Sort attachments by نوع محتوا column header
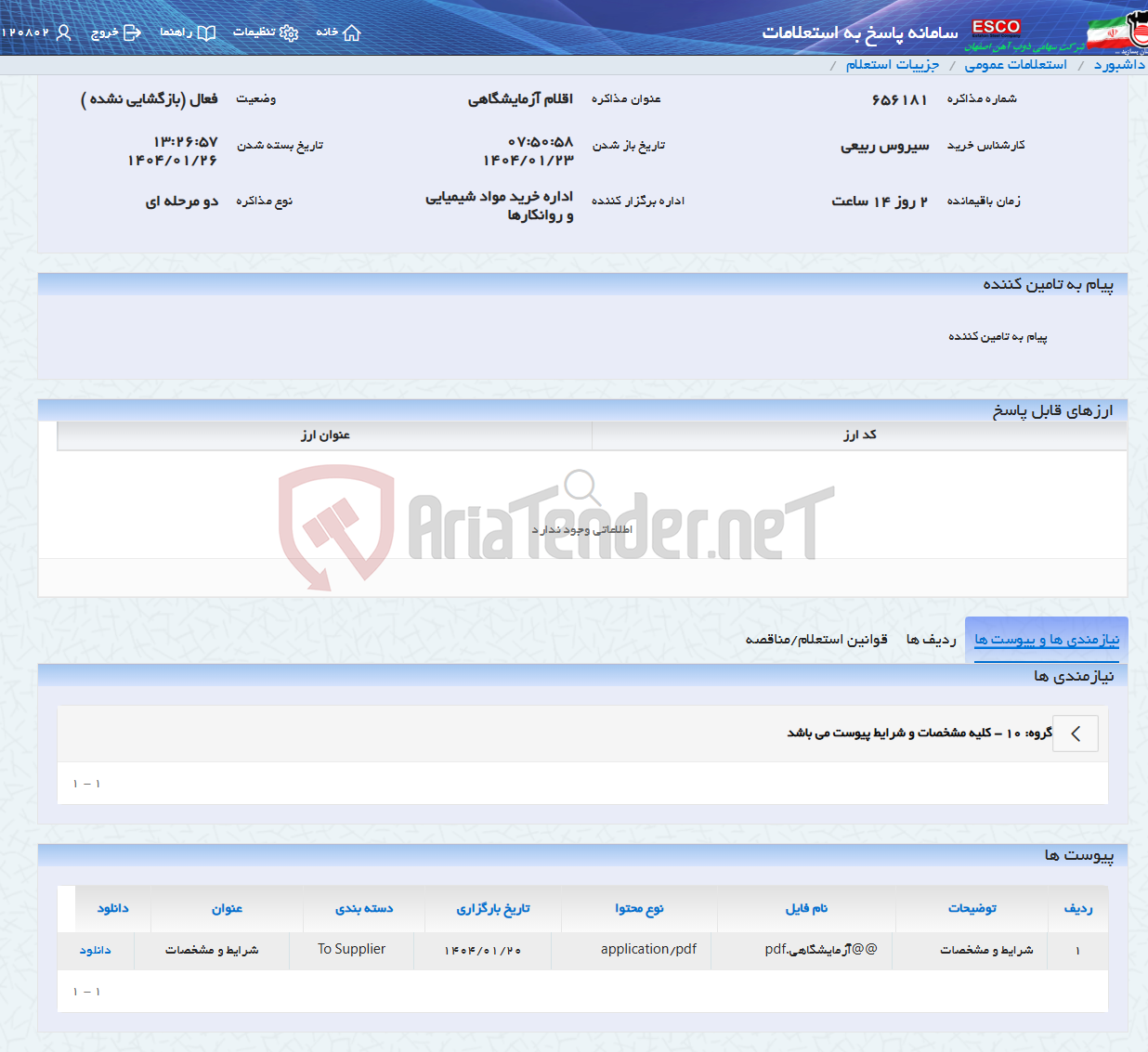This screenshot has height=1052, width=1148. pos(639,909)
